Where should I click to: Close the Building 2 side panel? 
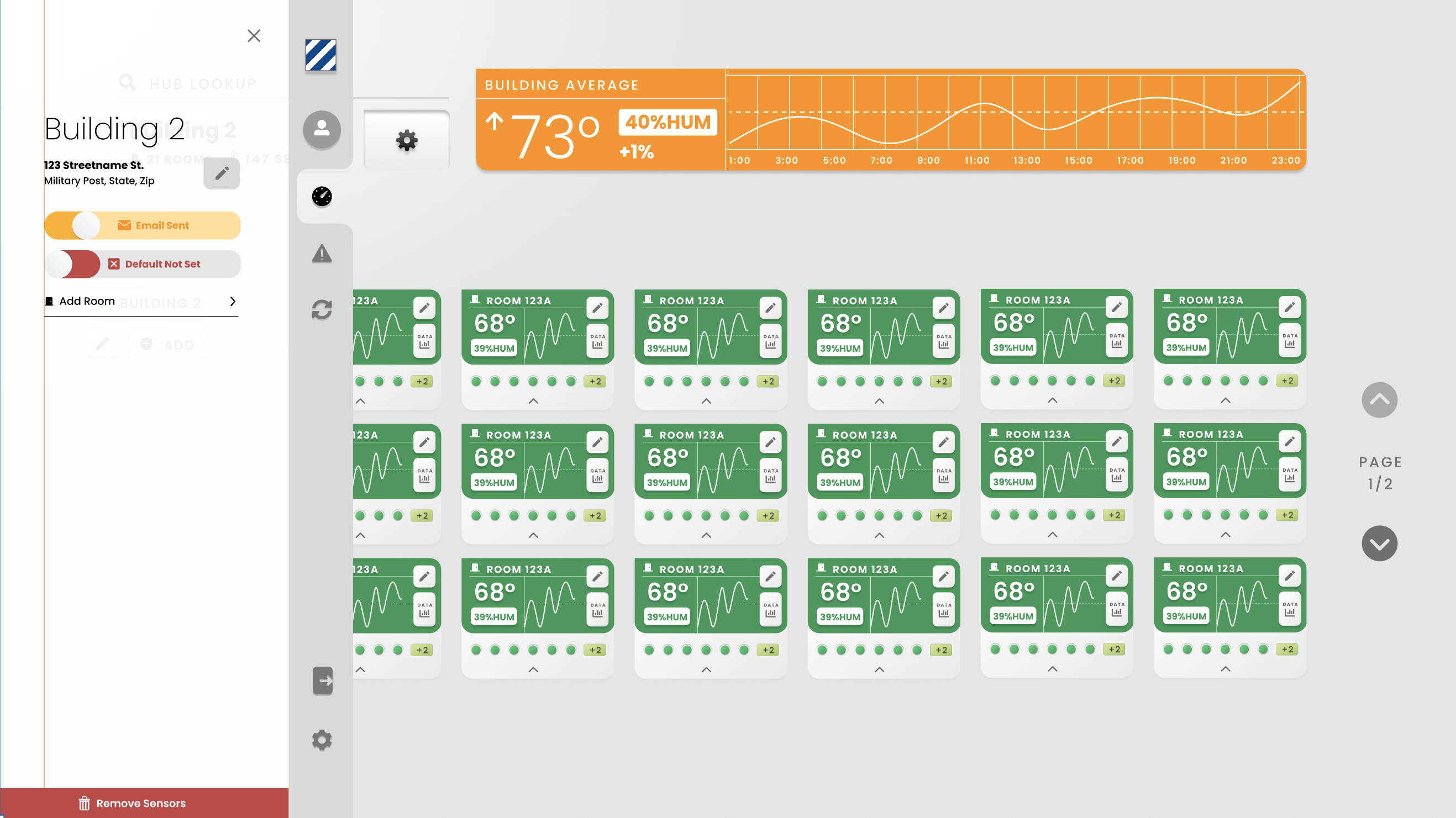coord(254,36)
